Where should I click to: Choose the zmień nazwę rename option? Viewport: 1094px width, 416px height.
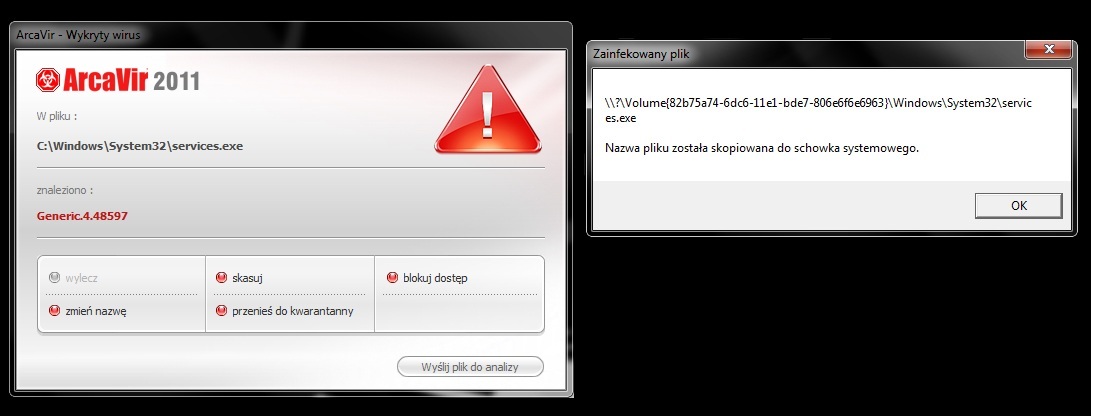click(x=88, y=311)
